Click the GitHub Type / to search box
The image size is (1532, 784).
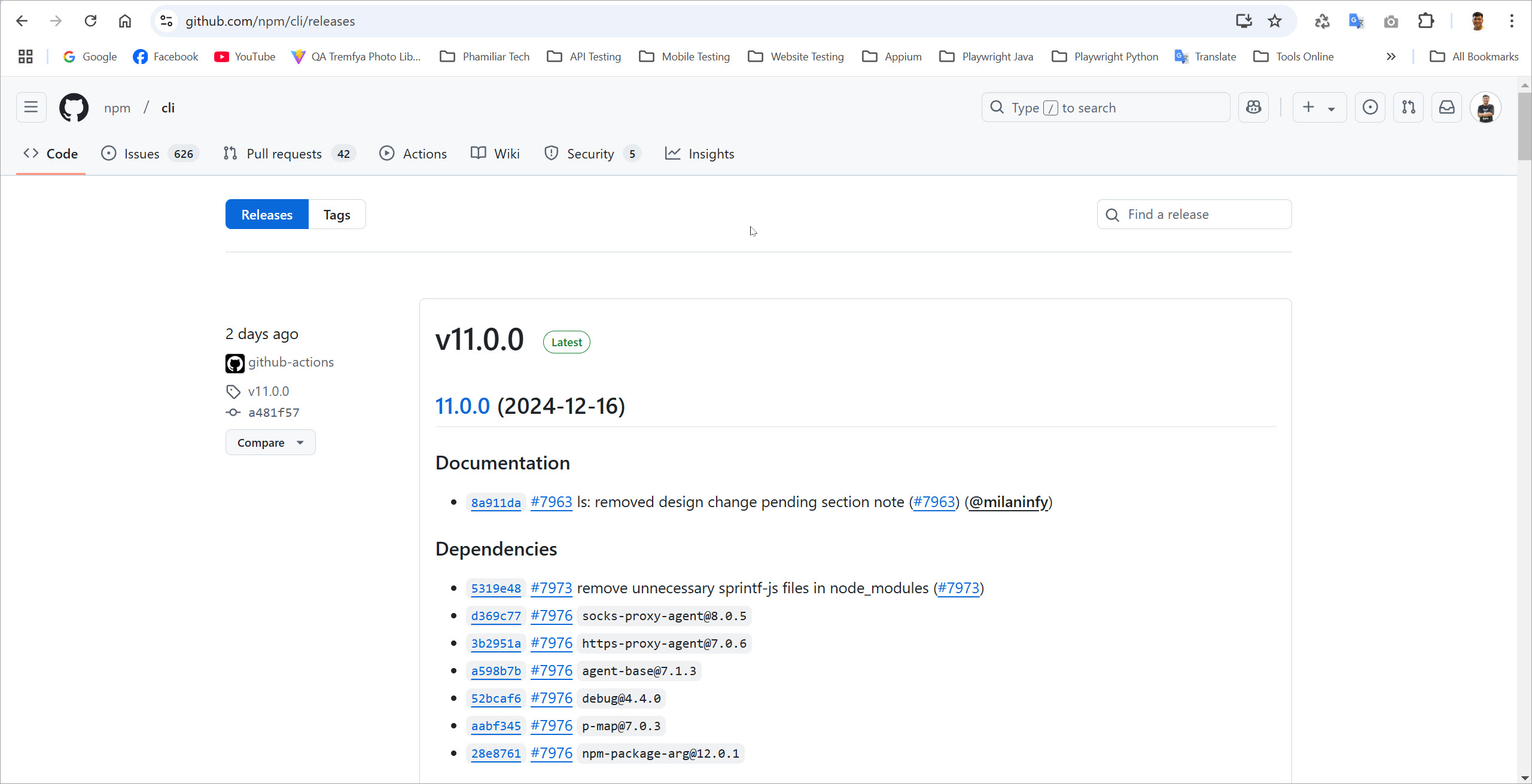(1105, 108)
